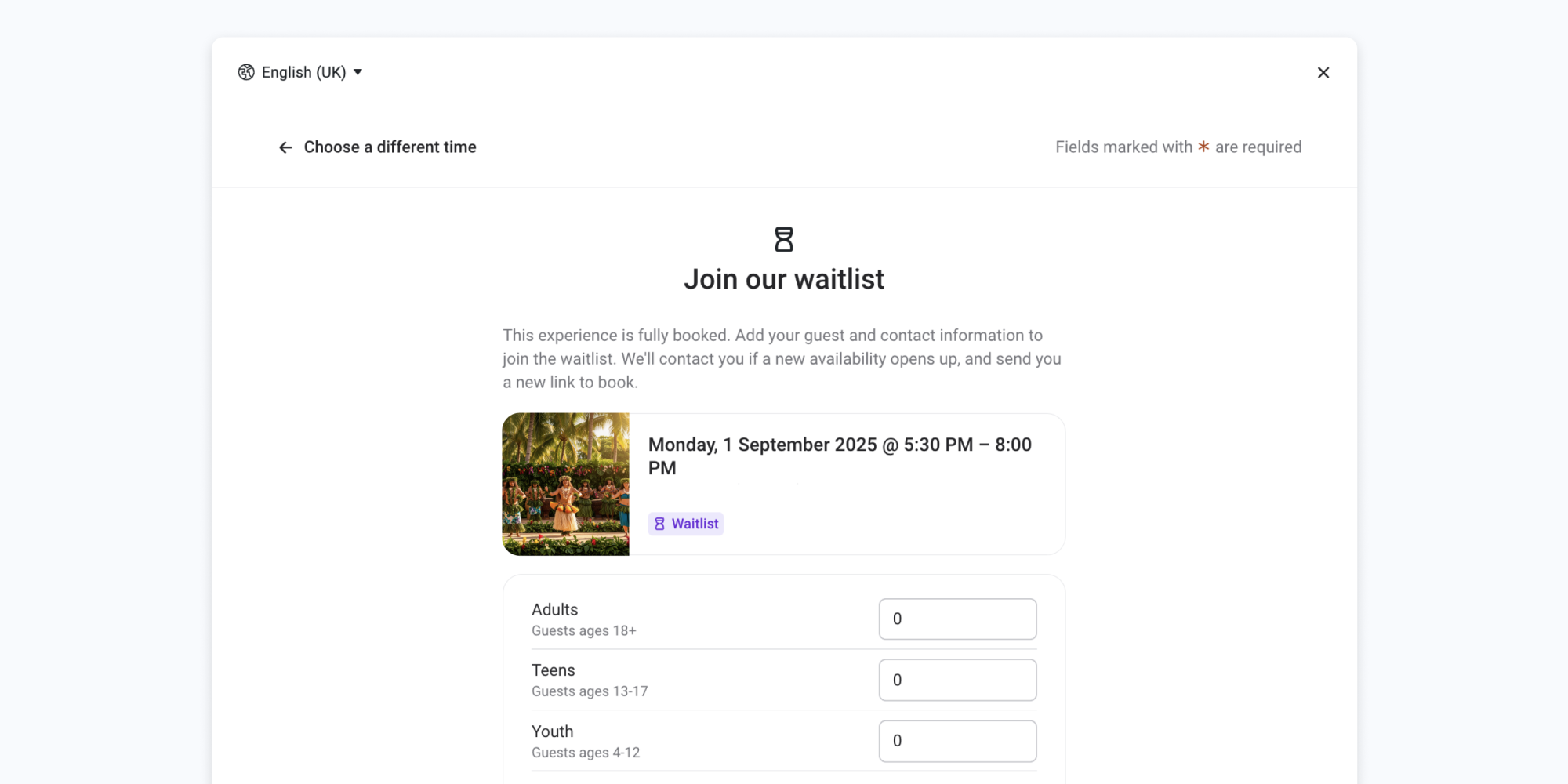Viewport: 1568px width, 784px height.
Task: Click the back arrow icon
Action: click(285, 147)
